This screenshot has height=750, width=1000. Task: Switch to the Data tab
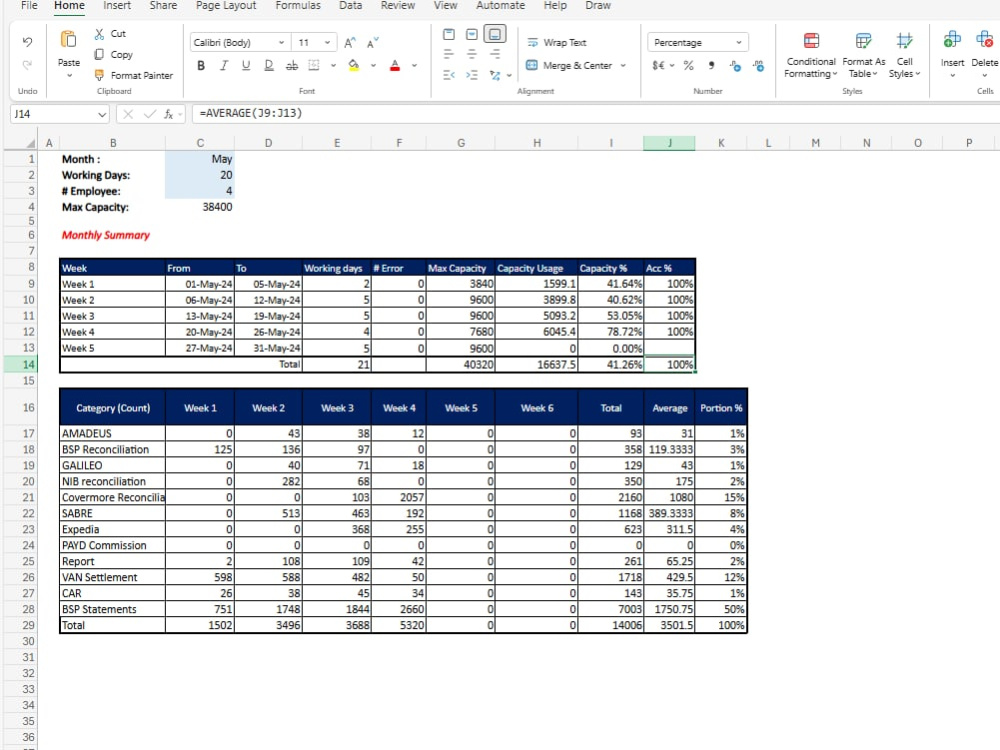click(x=350, y=5)
